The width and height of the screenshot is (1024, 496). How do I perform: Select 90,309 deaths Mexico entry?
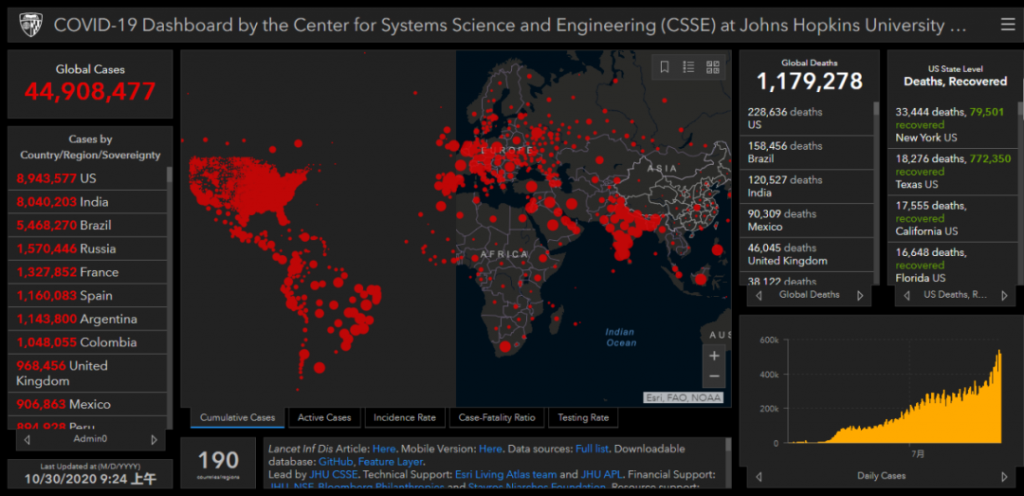[x=806, y=220]
